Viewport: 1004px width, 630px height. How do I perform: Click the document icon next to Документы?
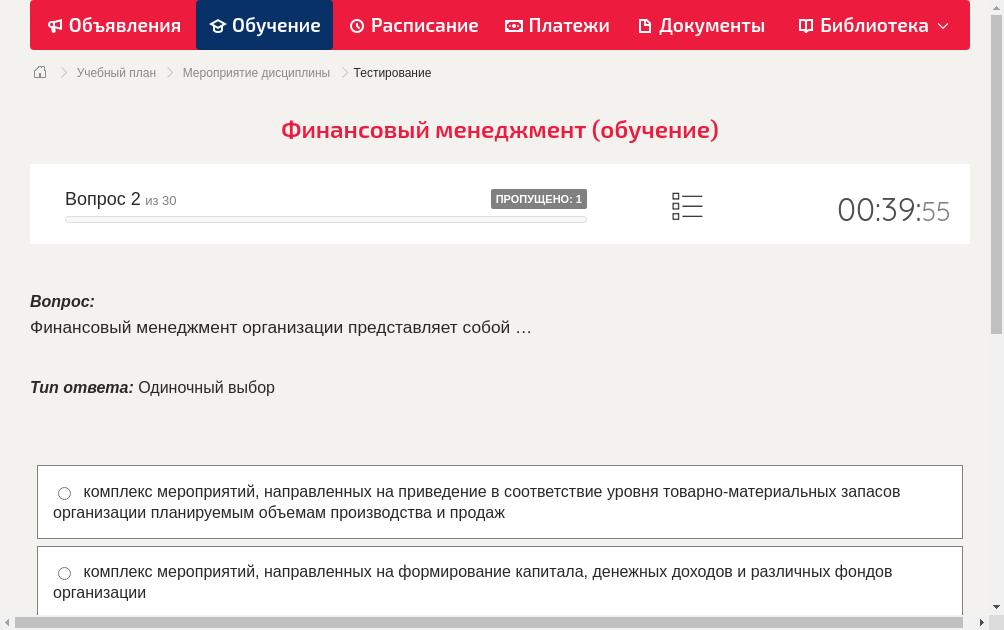pyautogui.click(x=645, y=25)
